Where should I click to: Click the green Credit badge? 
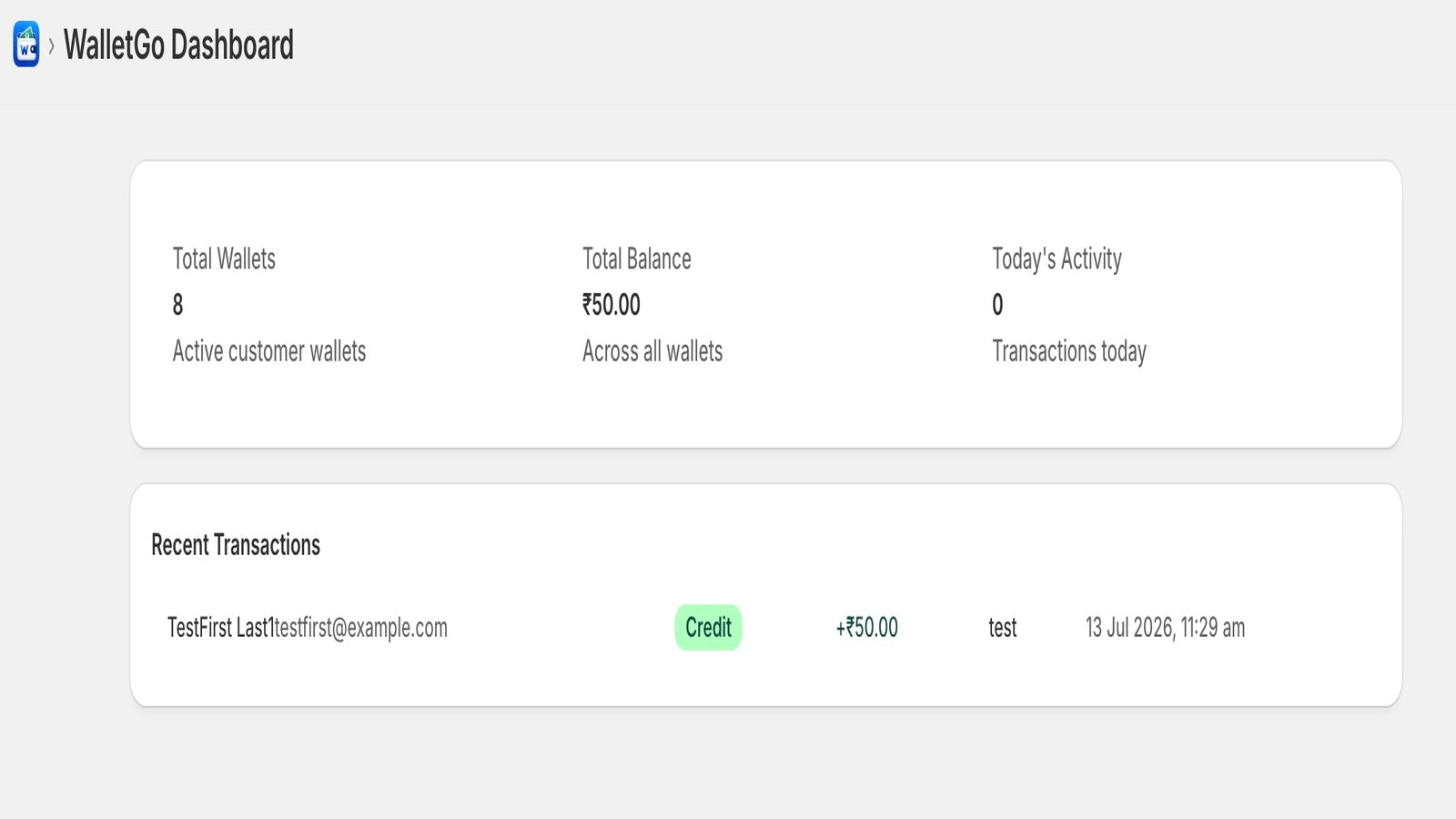(x=708, y=628)
